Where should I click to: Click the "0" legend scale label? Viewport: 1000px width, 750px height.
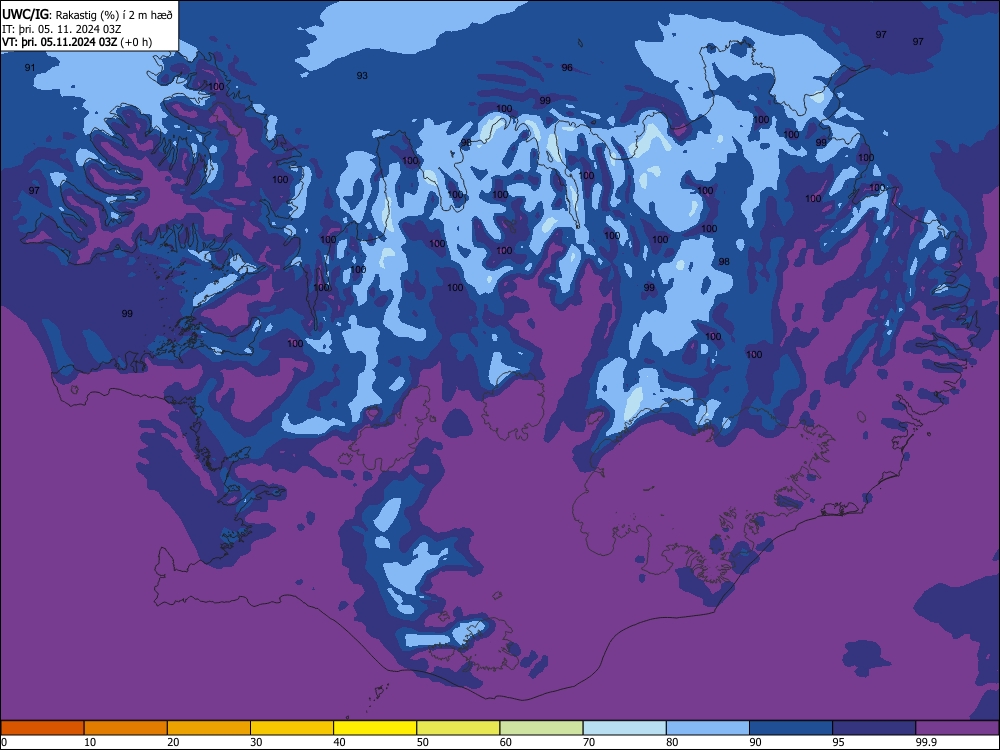click(x=4, y=742)
